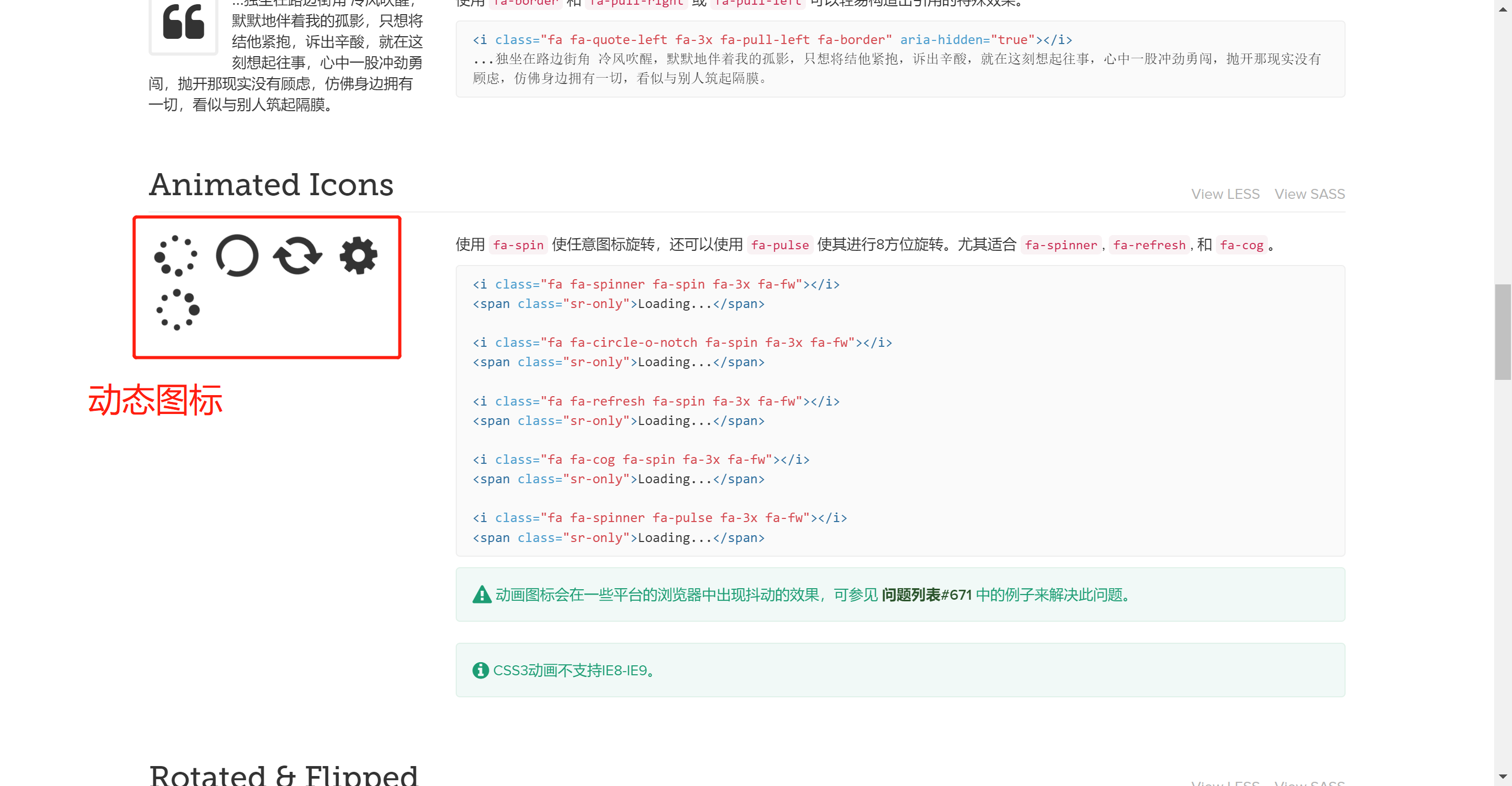The image size is (1512, 786).
Task: Open the 问题列表#671 issue link
Action: [x=926, y=595]
